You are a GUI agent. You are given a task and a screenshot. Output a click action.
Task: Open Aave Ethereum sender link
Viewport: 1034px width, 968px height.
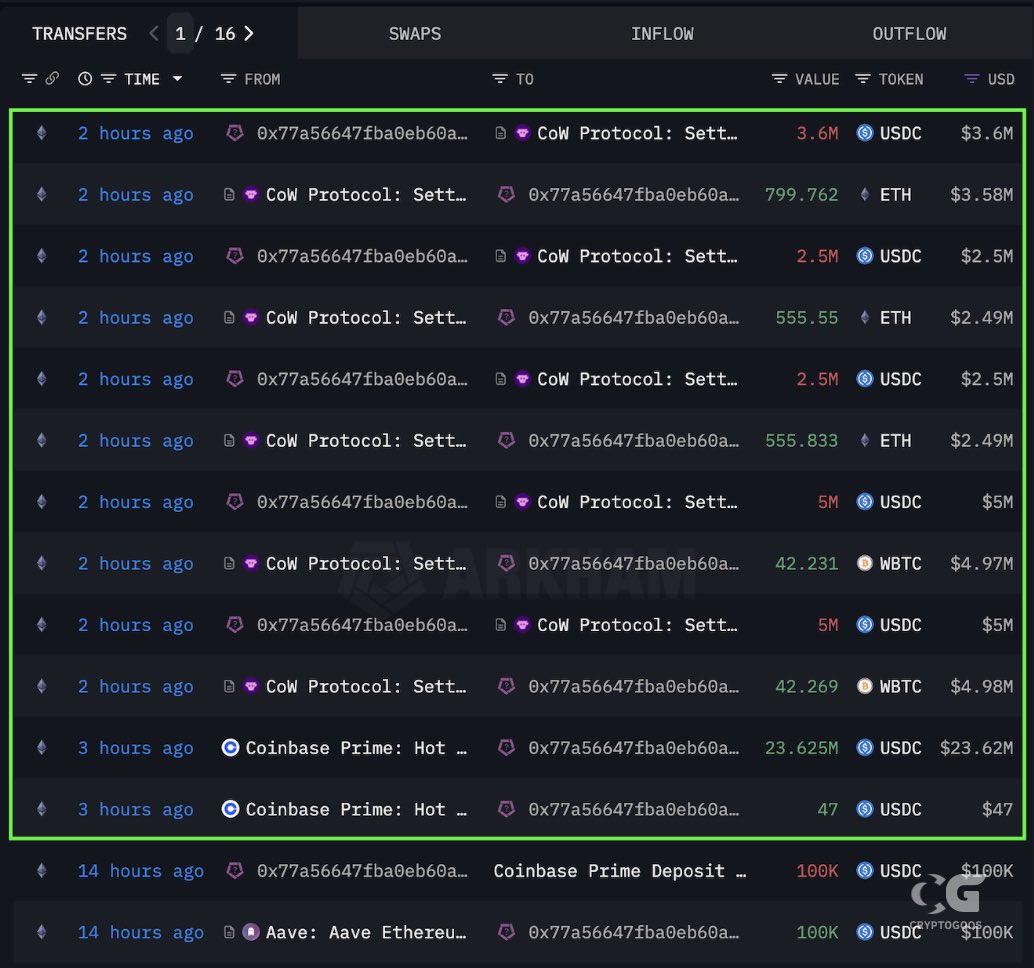[x=366, y=933]
